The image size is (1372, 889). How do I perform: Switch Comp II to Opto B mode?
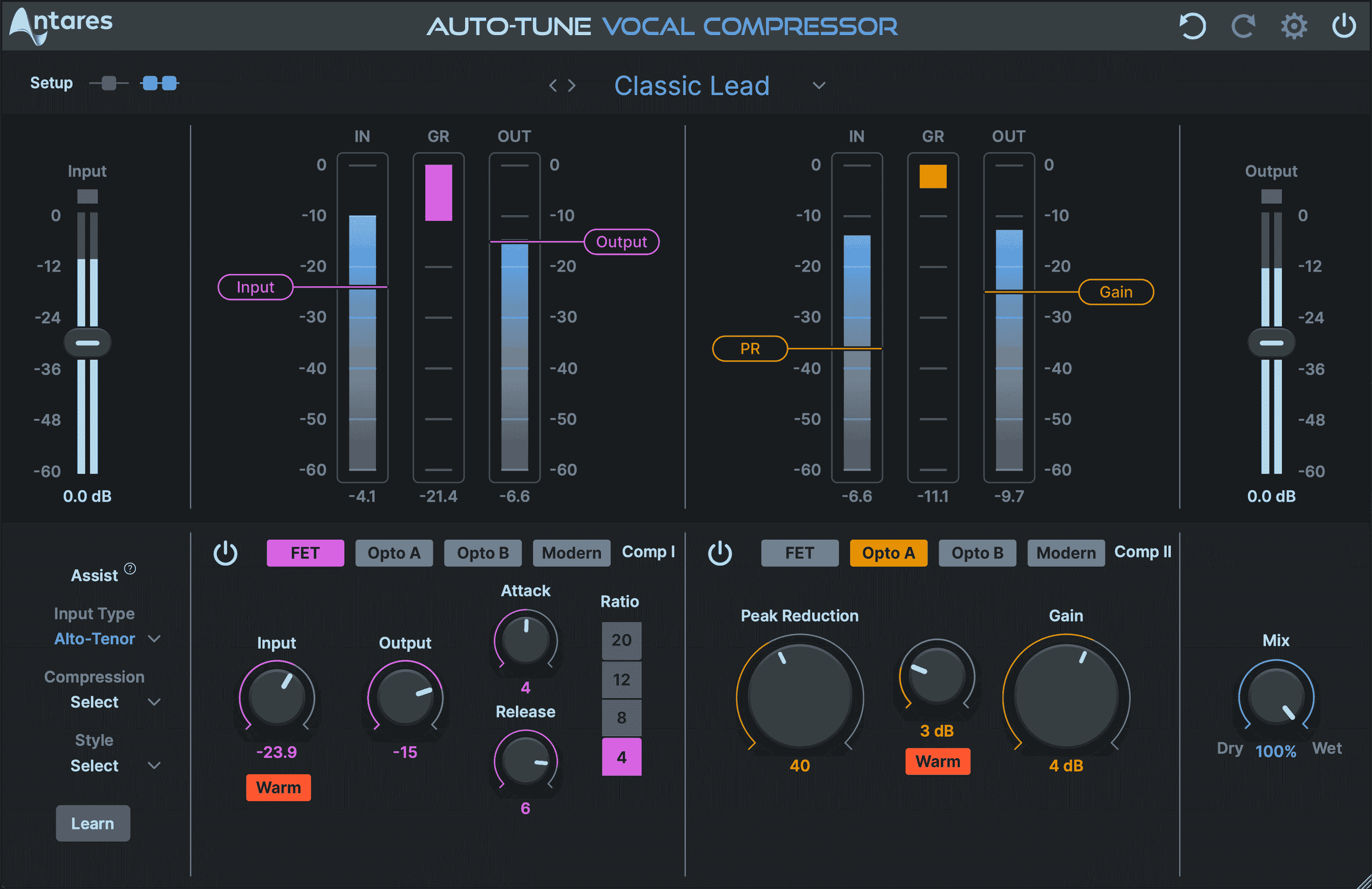click(x=977, y=552)
